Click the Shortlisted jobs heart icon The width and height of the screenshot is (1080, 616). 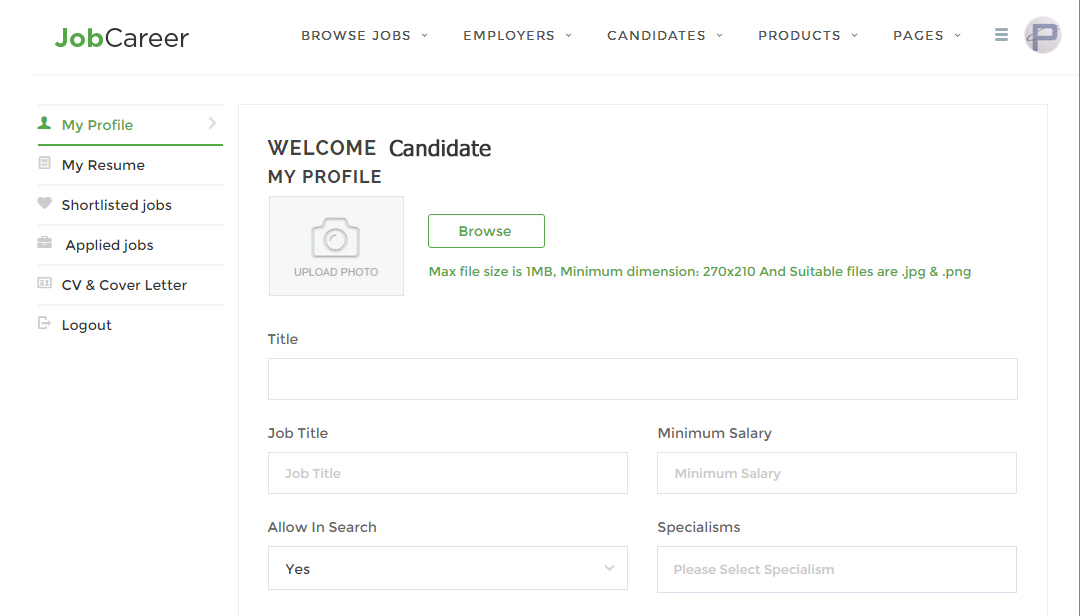pos(44,204)
